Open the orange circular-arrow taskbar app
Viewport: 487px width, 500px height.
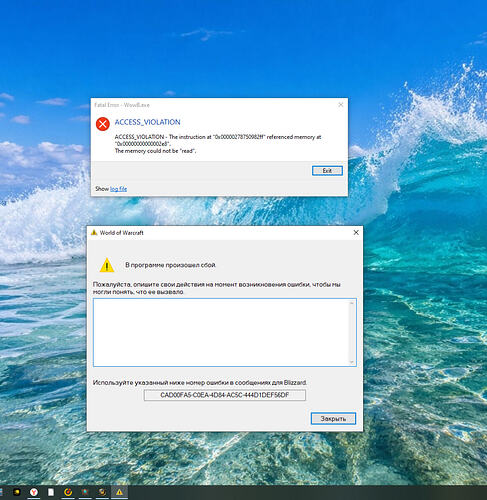(x=68, y=492)
